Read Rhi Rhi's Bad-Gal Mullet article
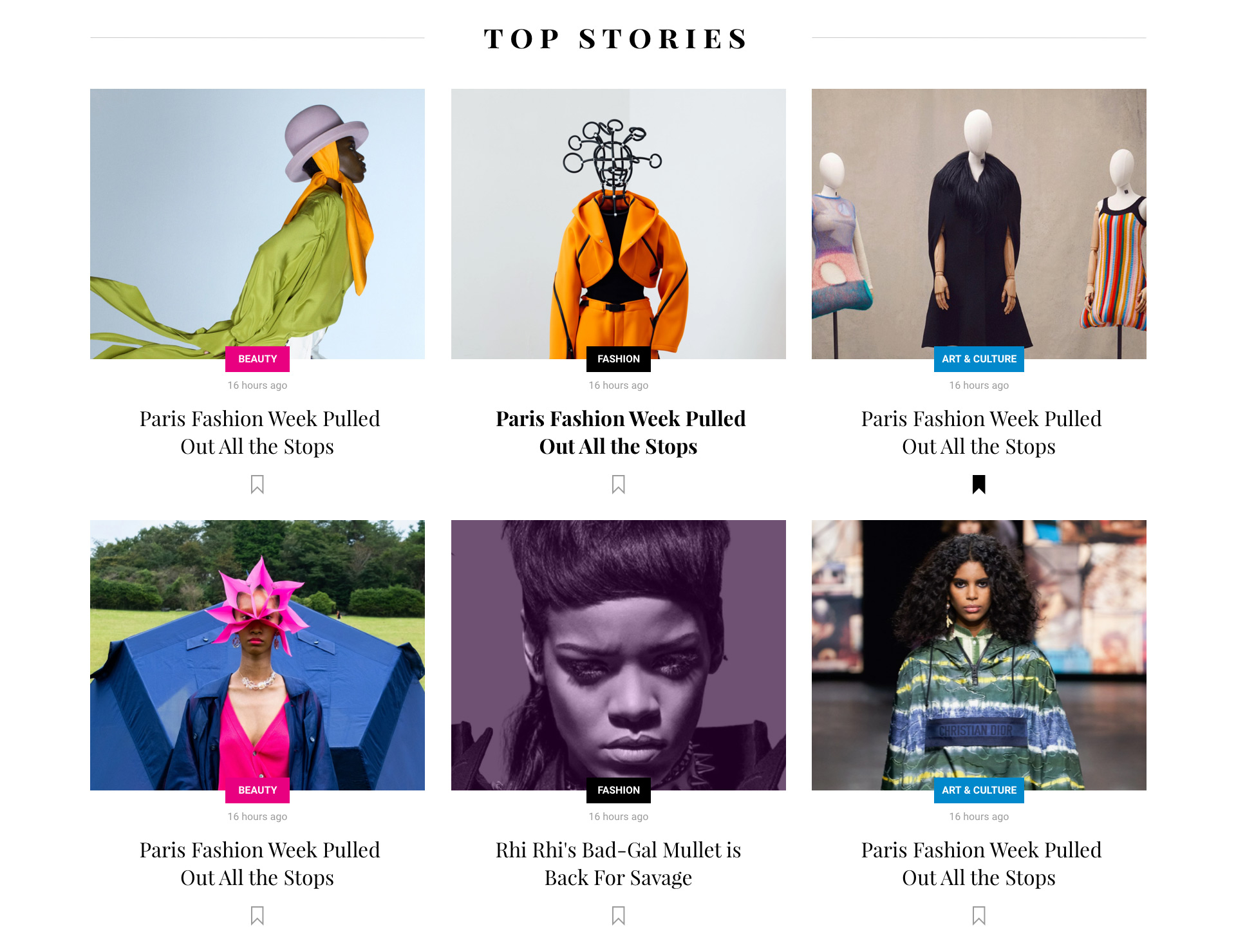 618,864
